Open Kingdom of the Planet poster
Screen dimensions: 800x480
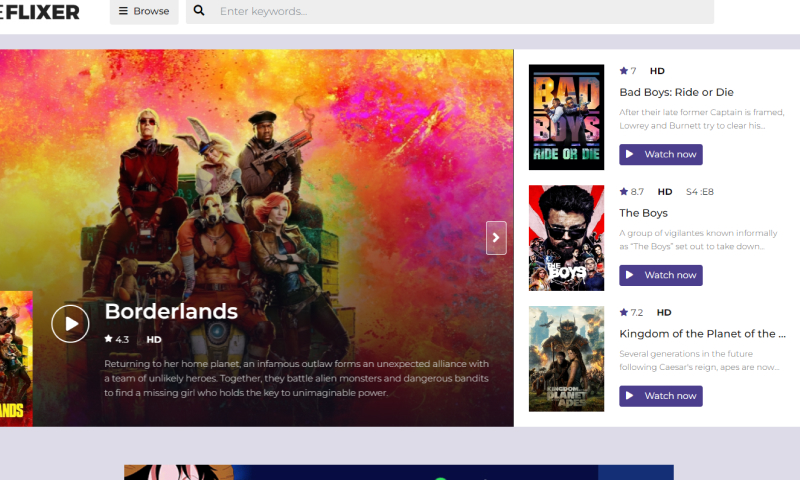[566, 359]
